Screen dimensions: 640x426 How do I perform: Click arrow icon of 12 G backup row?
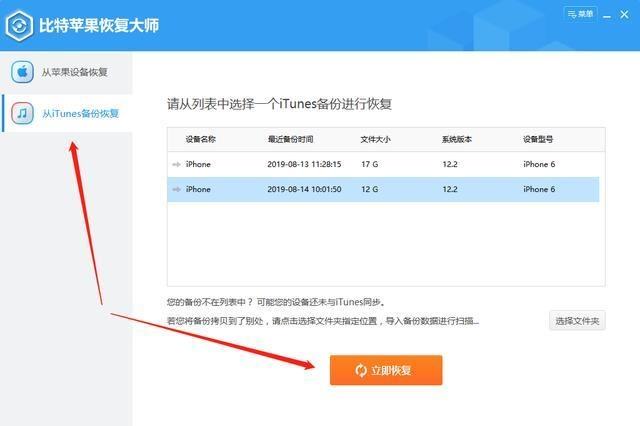(176, 189)
